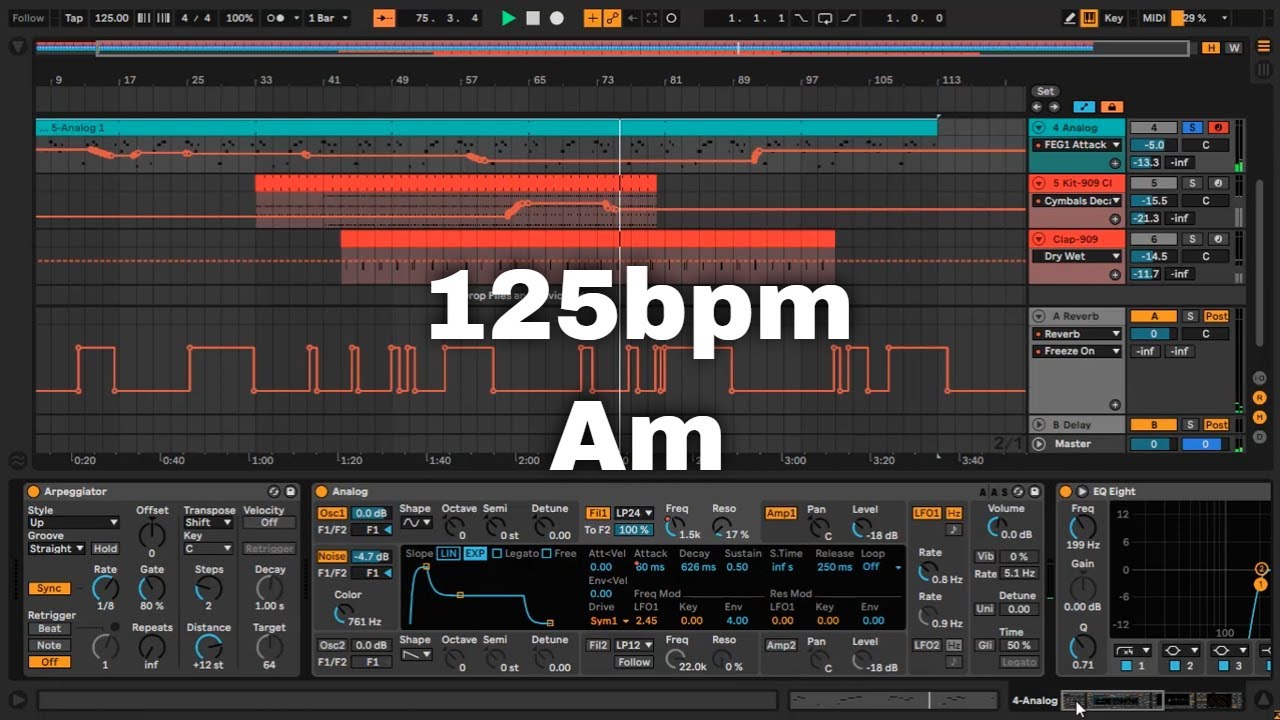Image resolution: width=1280 pixels, height=720 pixels.
Task: Toggle the computer MIDI keyboard icon
Action: tap(1088, 18)
